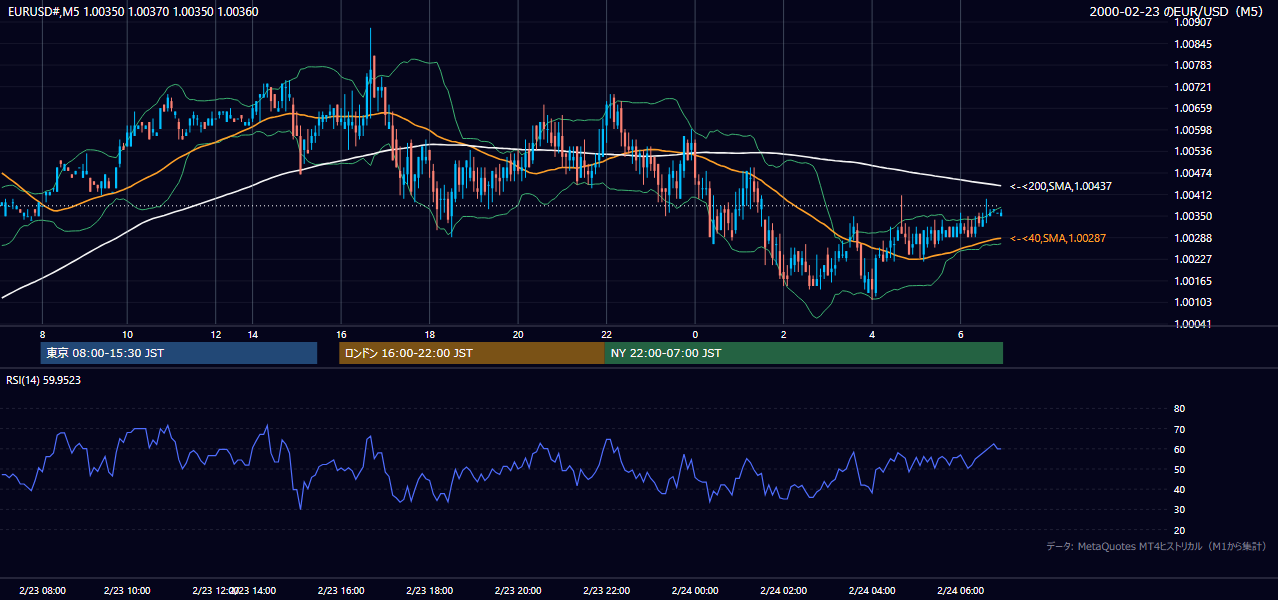Image resolution: width=1278 pixels, height=600 pixels.
Task: Click price axis label 1.00845
Action: [1193, 44]
